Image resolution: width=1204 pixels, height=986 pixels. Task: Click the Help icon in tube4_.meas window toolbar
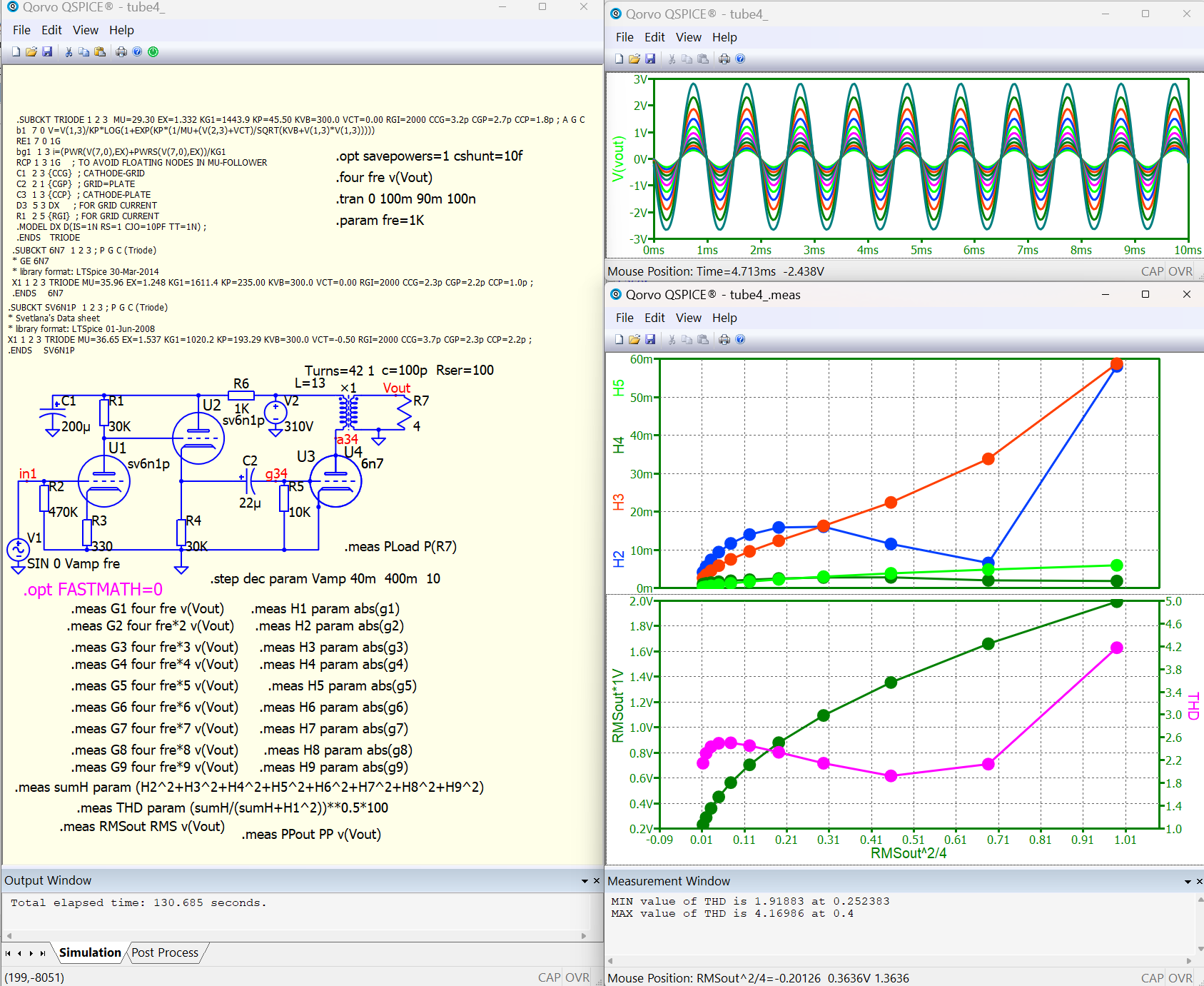tap(740, 339)
